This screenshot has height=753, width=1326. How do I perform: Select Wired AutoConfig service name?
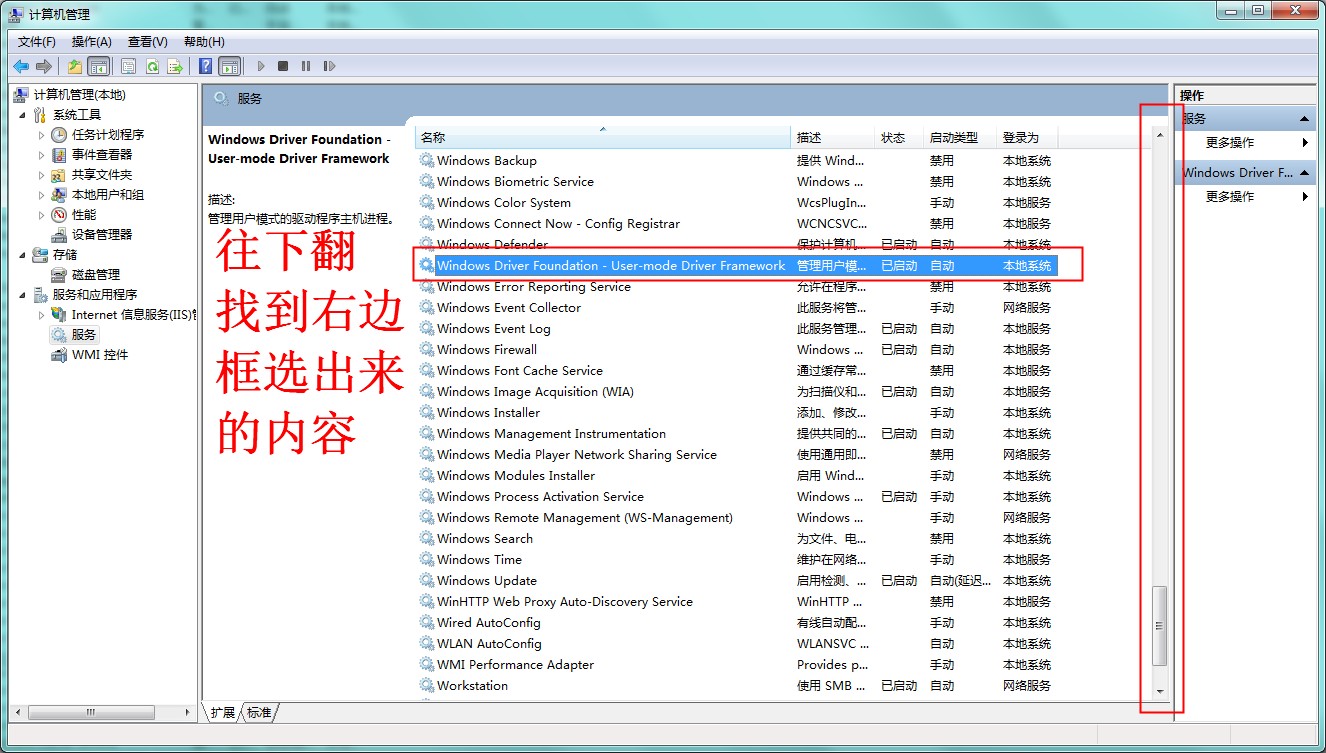[489, 622]
